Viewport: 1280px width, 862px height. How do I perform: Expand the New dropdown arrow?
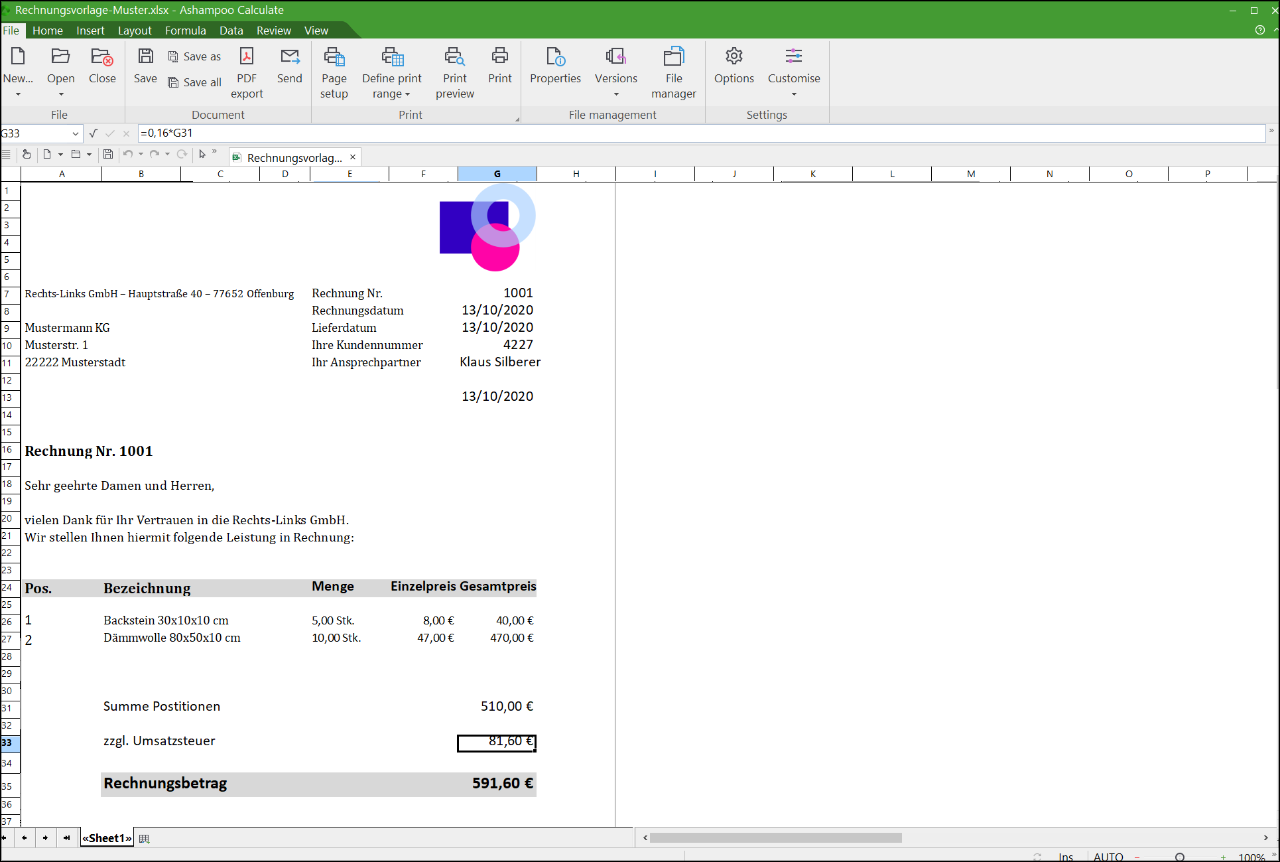17,94
